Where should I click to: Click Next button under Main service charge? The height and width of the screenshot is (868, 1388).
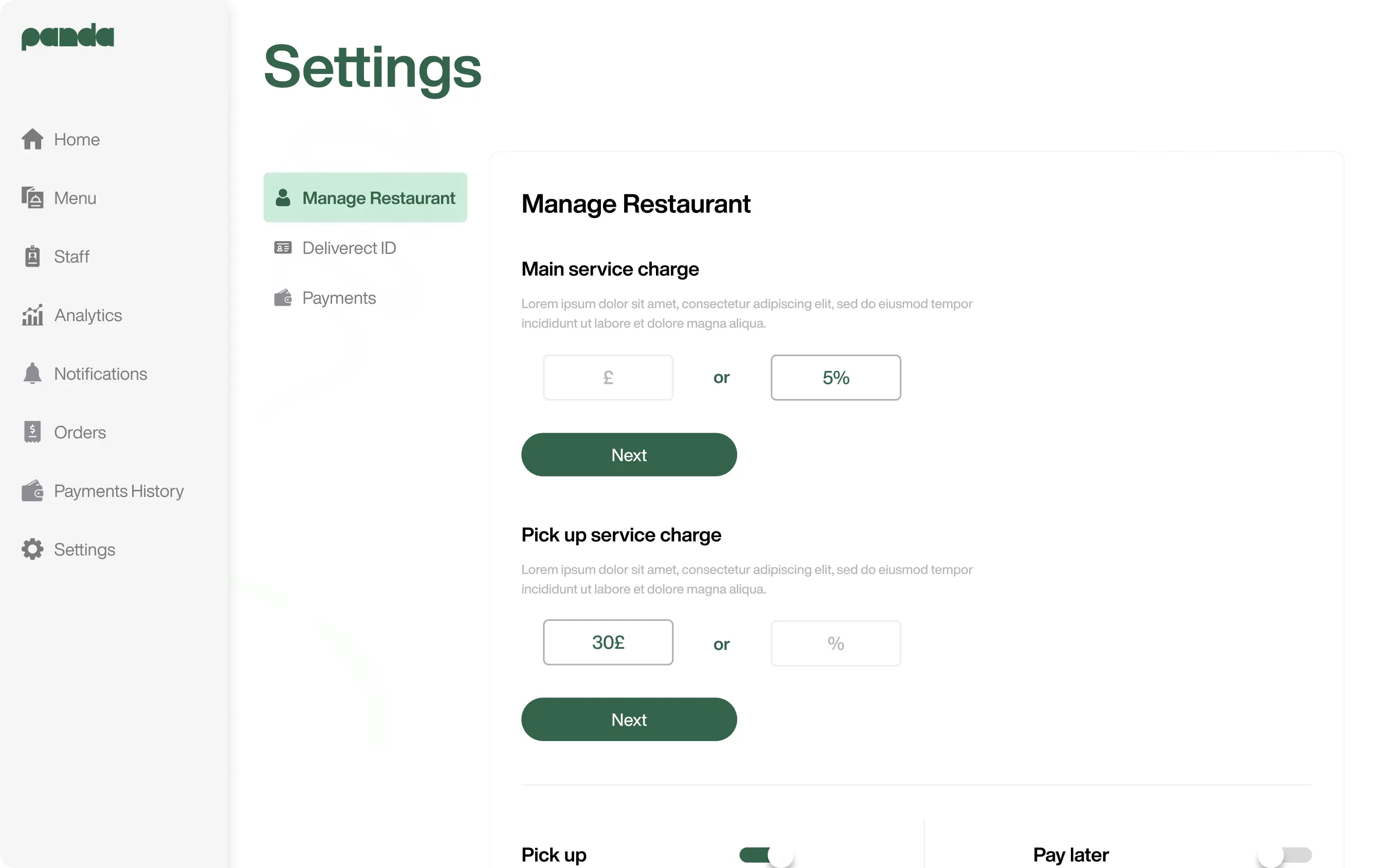[629, 454]
